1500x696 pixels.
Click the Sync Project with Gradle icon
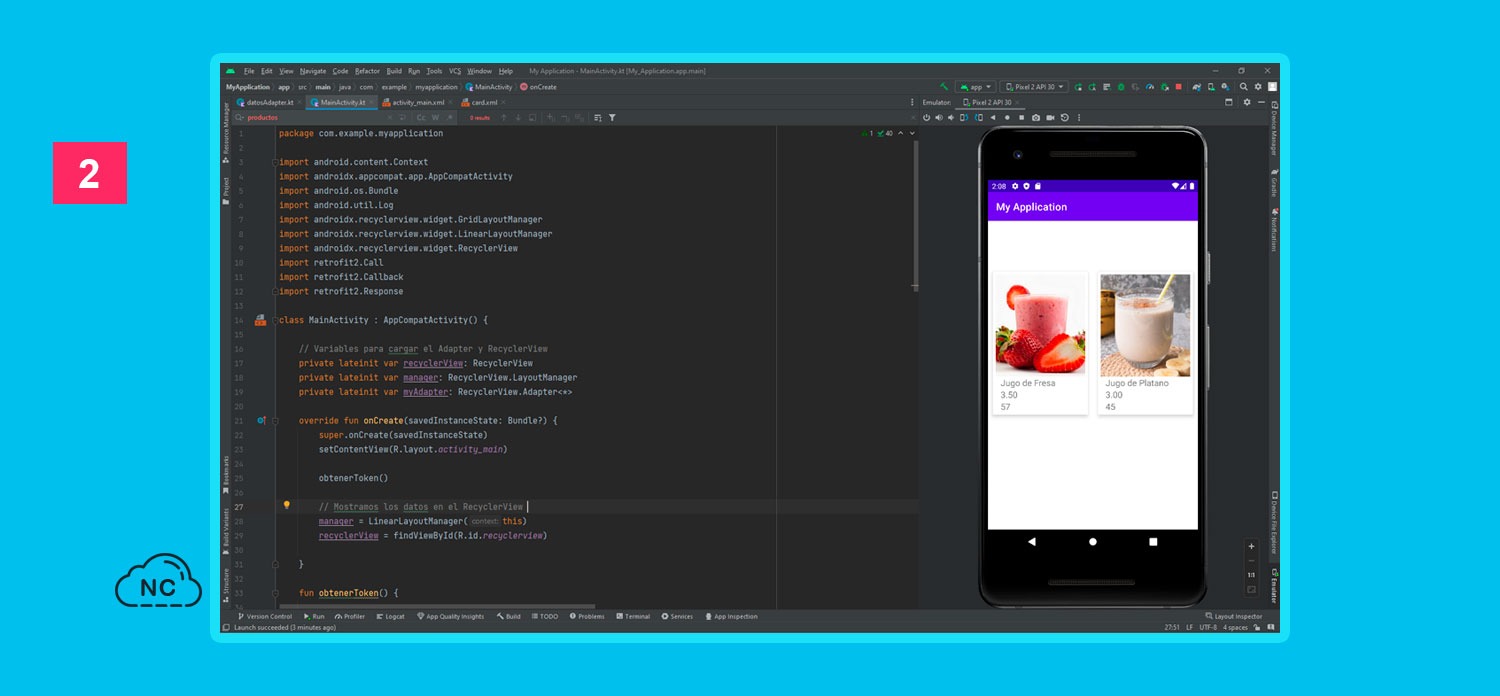1197,87
